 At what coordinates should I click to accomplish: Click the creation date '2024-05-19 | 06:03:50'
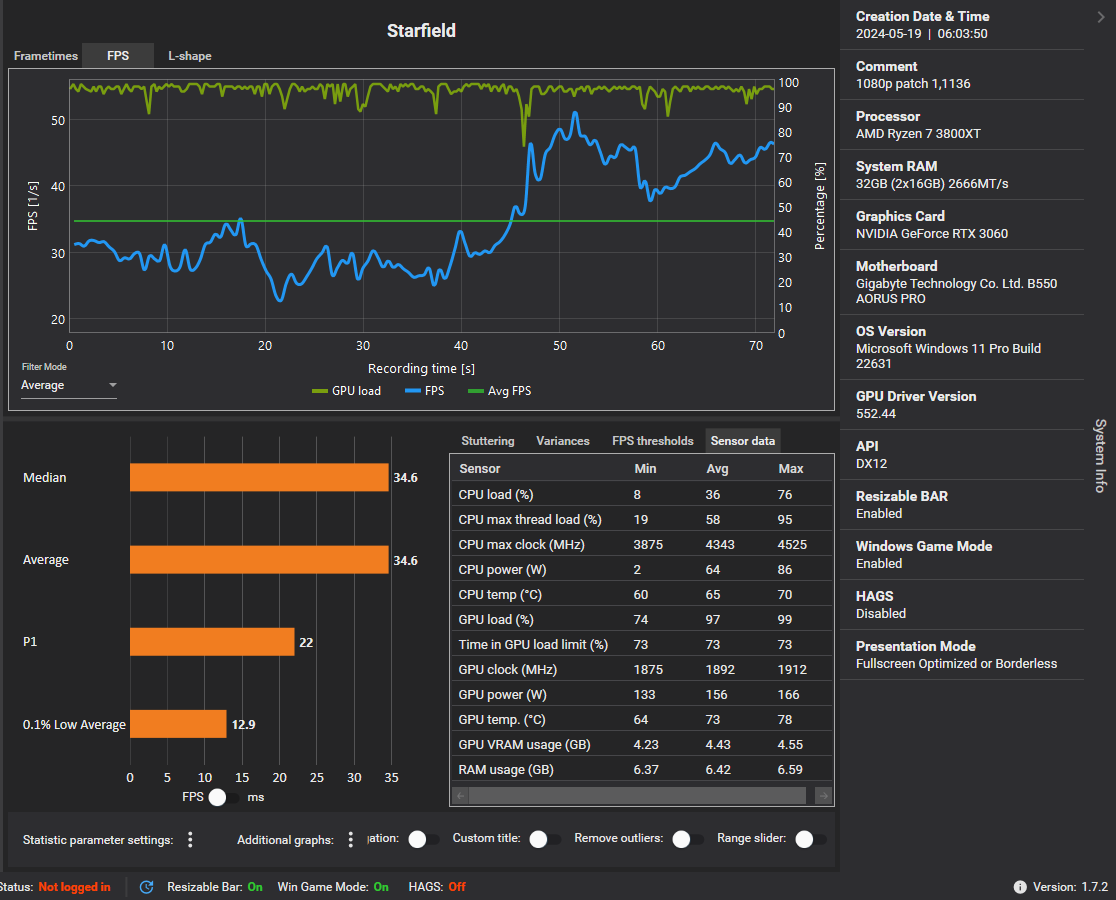point(922,33)
